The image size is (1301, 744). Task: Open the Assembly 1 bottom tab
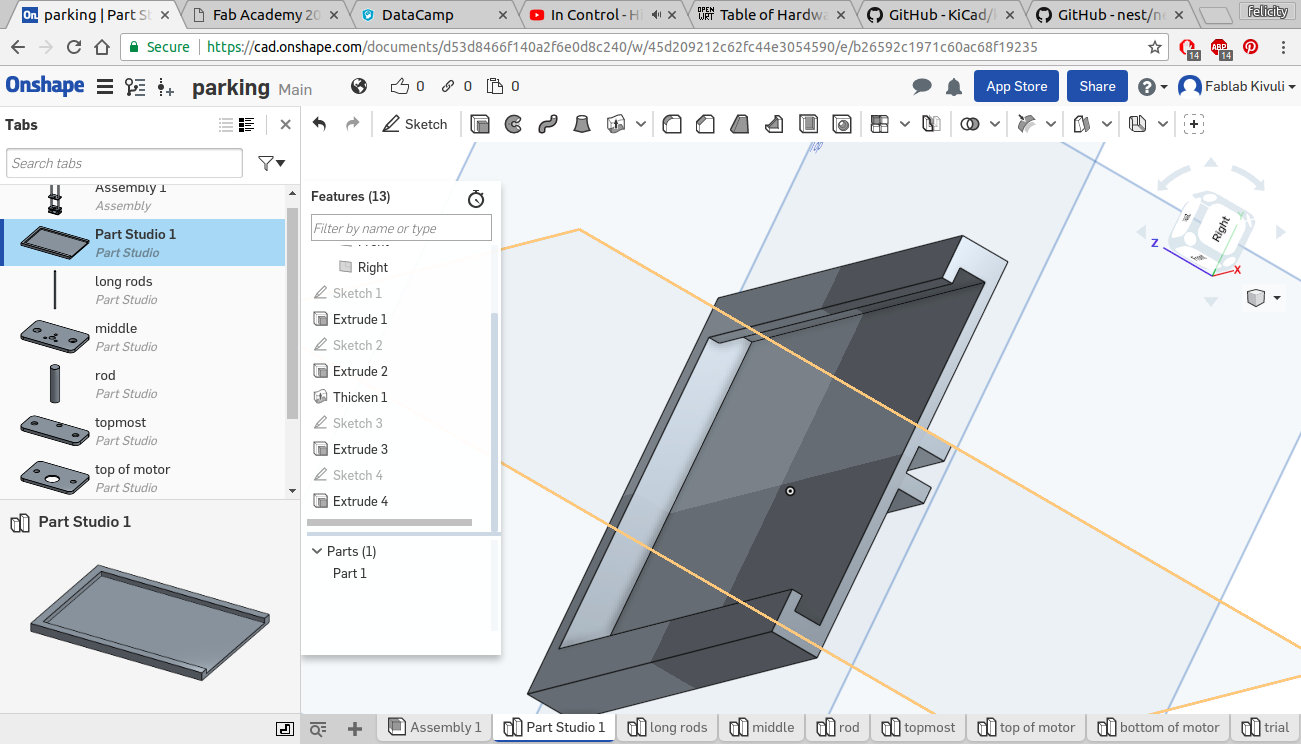click(x=435, y=727)
